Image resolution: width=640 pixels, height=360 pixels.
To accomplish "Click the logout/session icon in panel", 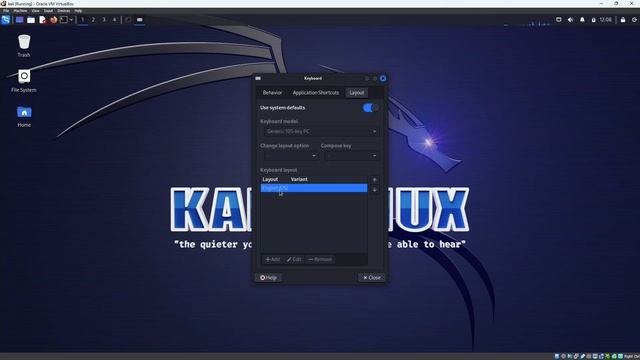I will pyautogui.click(x=634, y=20).
